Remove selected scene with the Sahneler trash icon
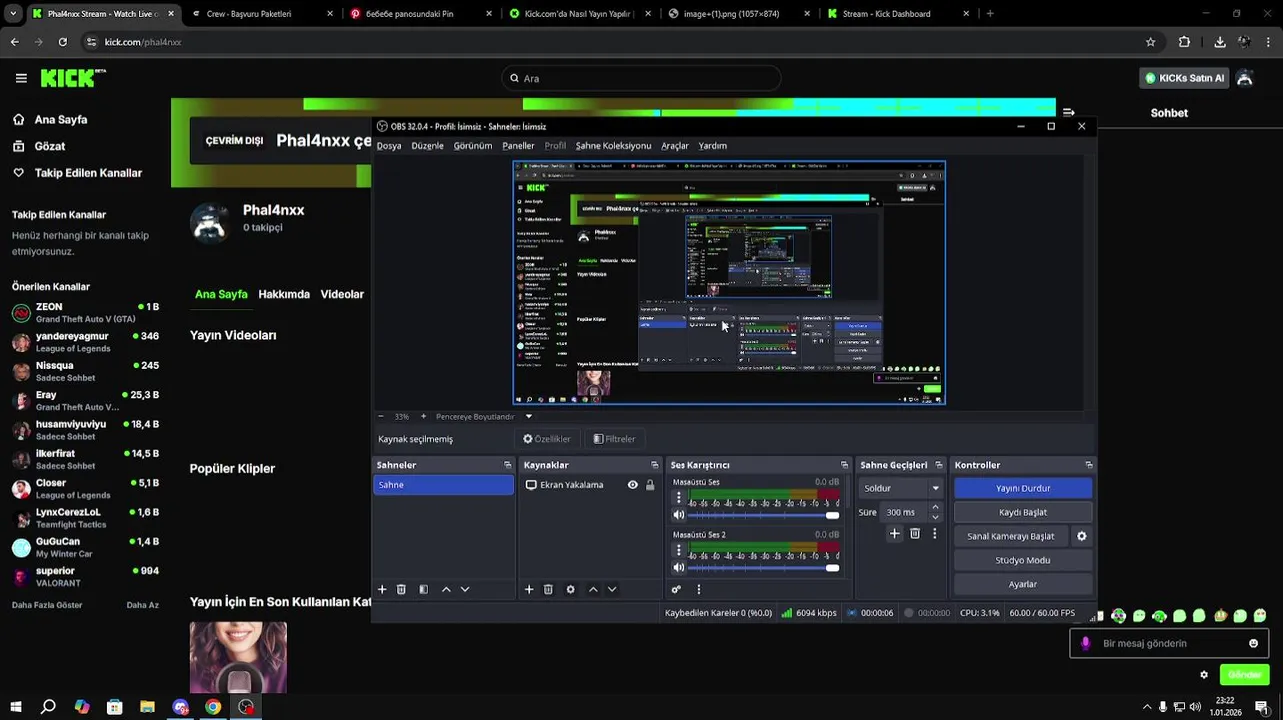 point(401,590)
